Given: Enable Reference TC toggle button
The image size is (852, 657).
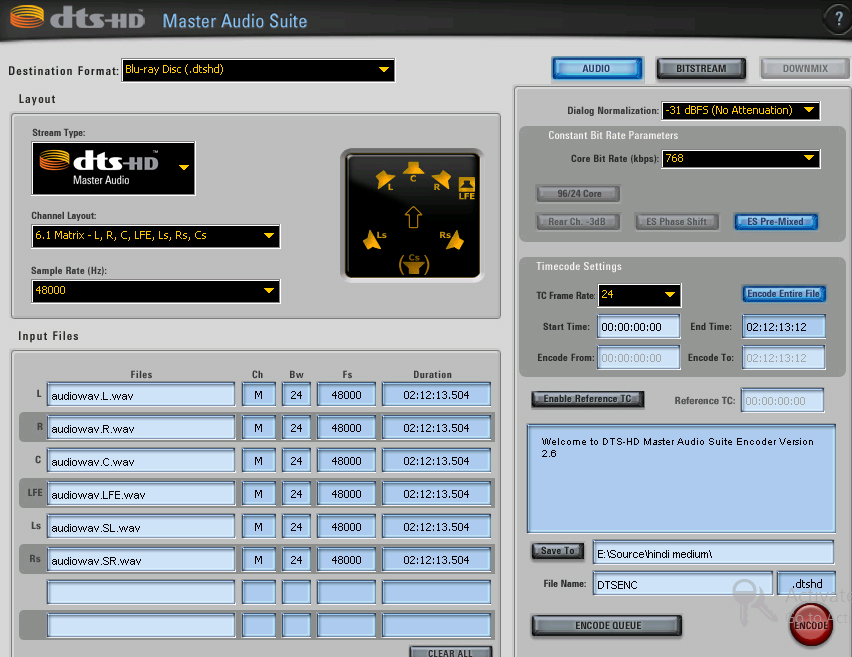Looking at the screenshot, I should (587, 399).
